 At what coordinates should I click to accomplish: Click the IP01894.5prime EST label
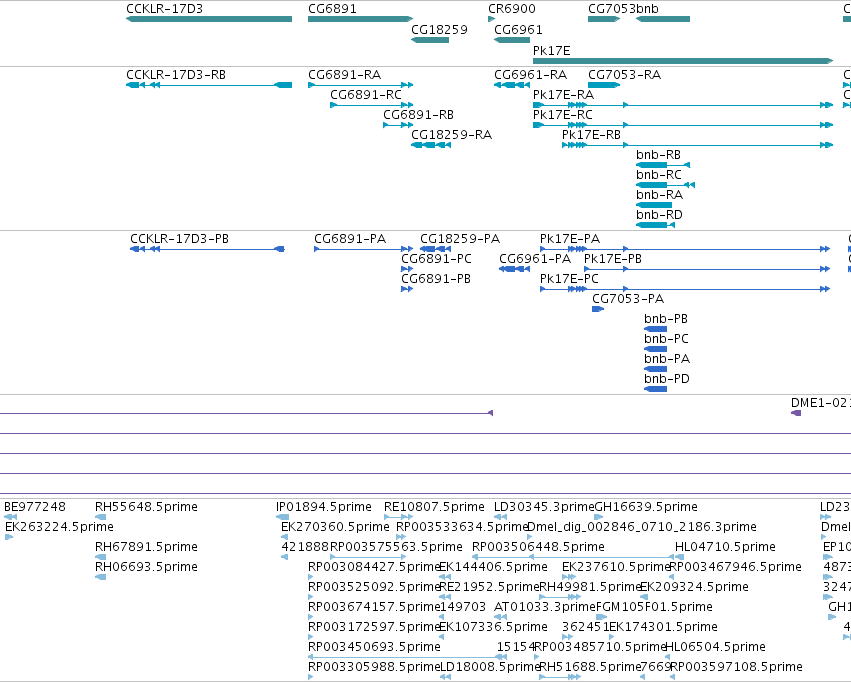pyautogui.click(x=323, y=507)
